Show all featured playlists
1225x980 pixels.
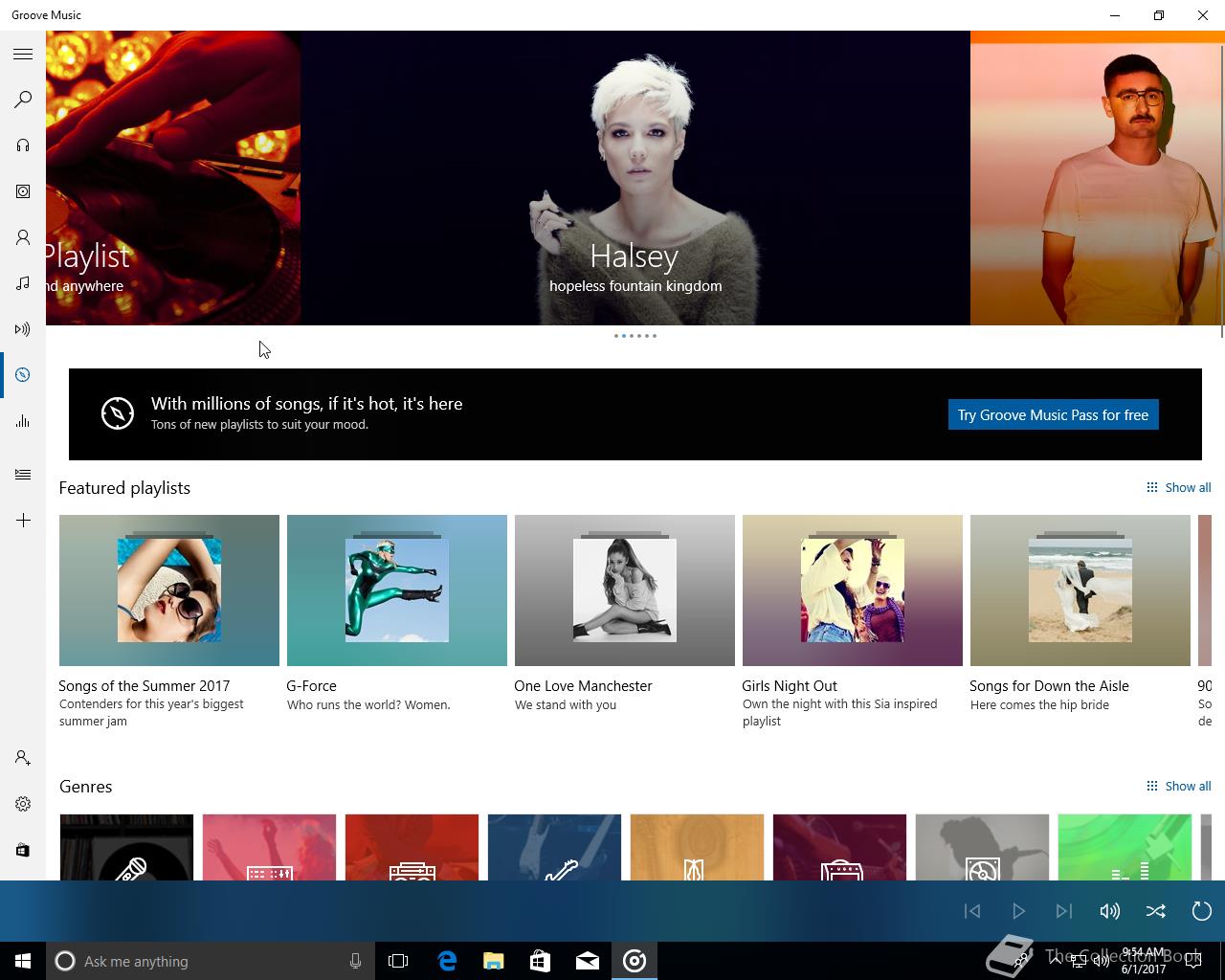(1178, 487)
